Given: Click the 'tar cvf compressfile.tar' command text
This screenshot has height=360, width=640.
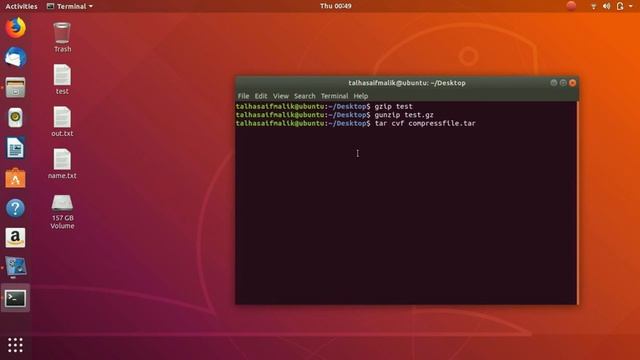Looking at the screenshot, I should point(425,123).
